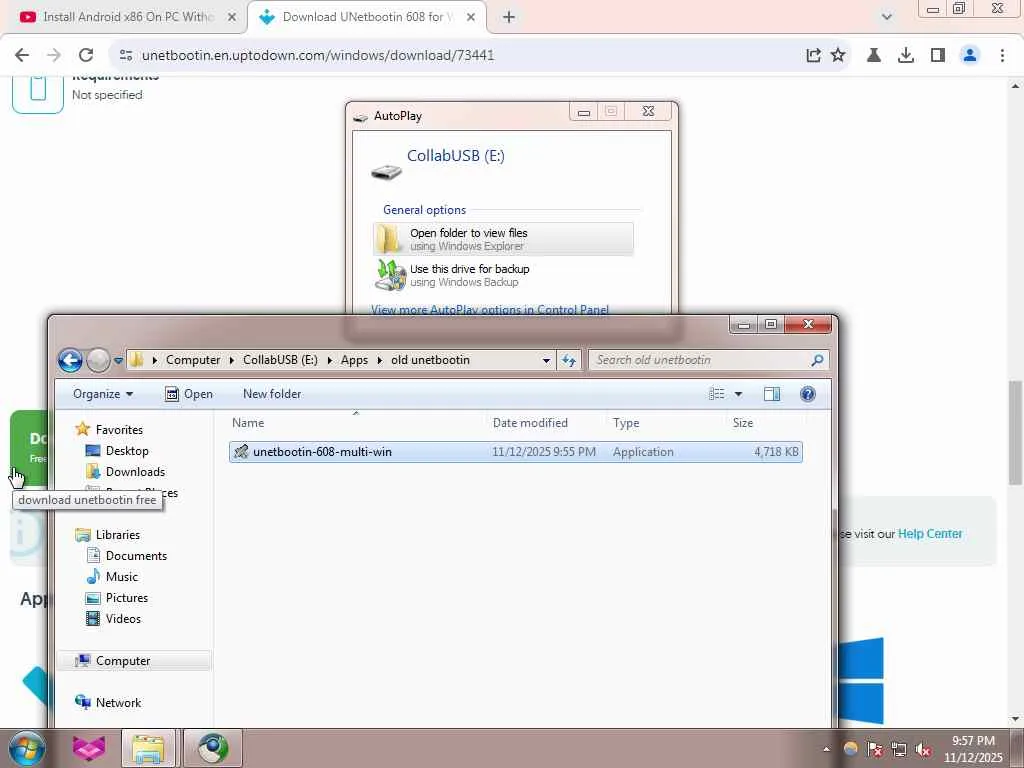Toggle the preview pane icon
Image resolution: width=1024 pixels, height=768 pixels.
(x=772, y=394)
